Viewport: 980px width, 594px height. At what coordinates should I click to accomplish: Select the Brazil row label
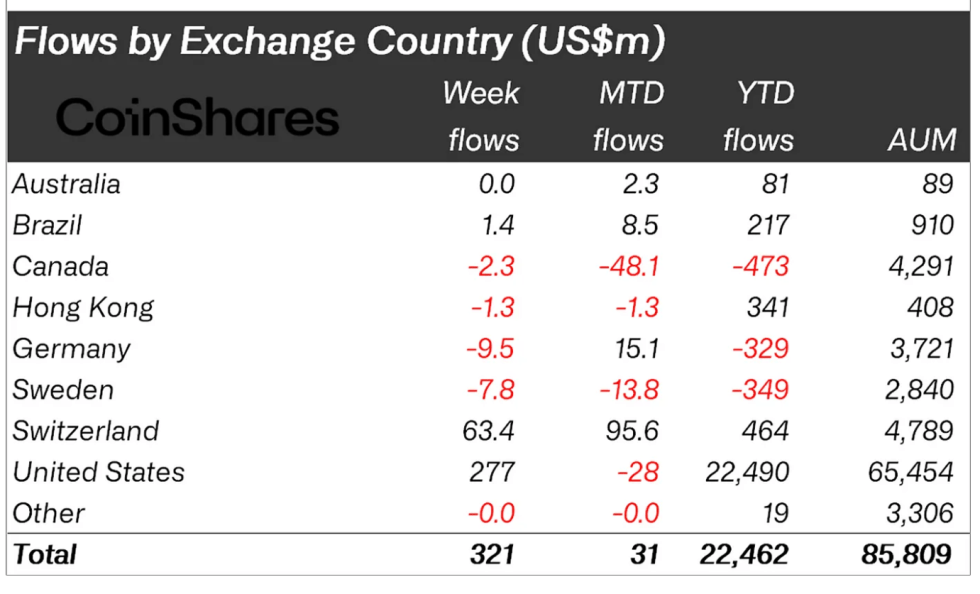pos(46,225)
